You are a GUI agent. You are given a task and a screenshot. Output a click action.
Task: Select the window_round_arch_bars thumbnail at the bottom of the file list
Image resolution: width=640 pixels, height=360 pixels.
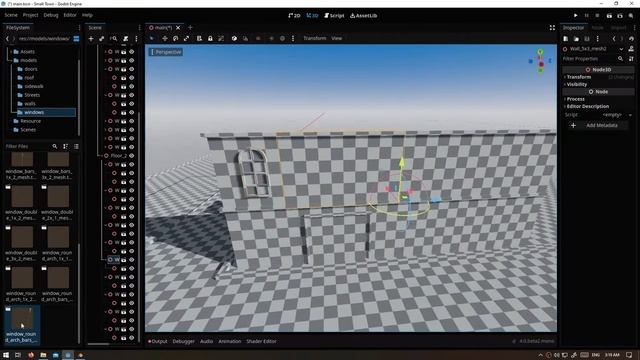pos(22,325)
